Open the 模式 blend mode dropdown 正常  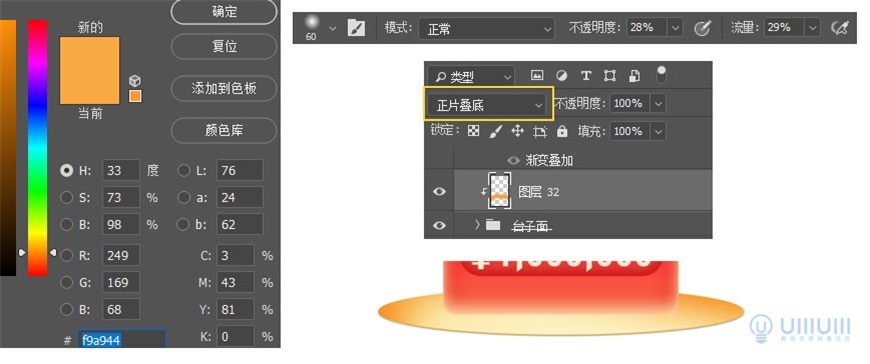(486, 28)
